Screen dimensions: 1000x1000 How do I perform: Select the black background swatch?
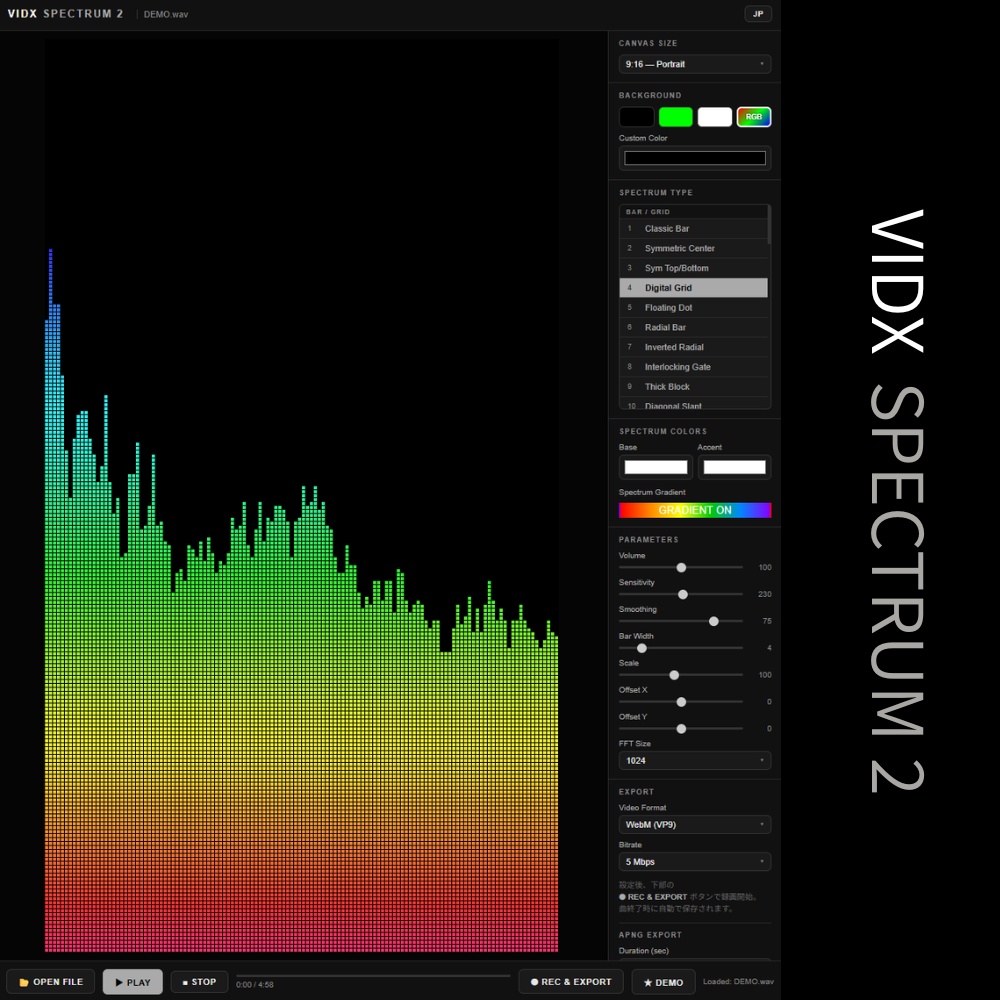click(636, 117)
